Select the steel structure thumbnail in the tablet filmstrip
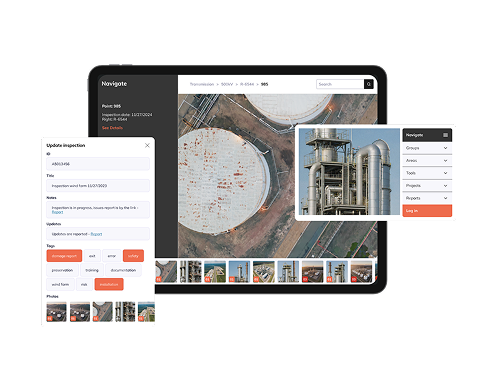The width and height of the screenshot is (487, 382). (190, 272)
